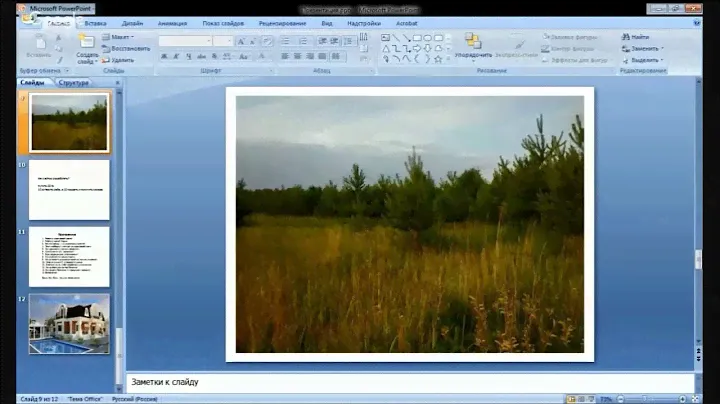The image size is (720, 404).
Task: Toggle bold text formatting
Action: 163,57
